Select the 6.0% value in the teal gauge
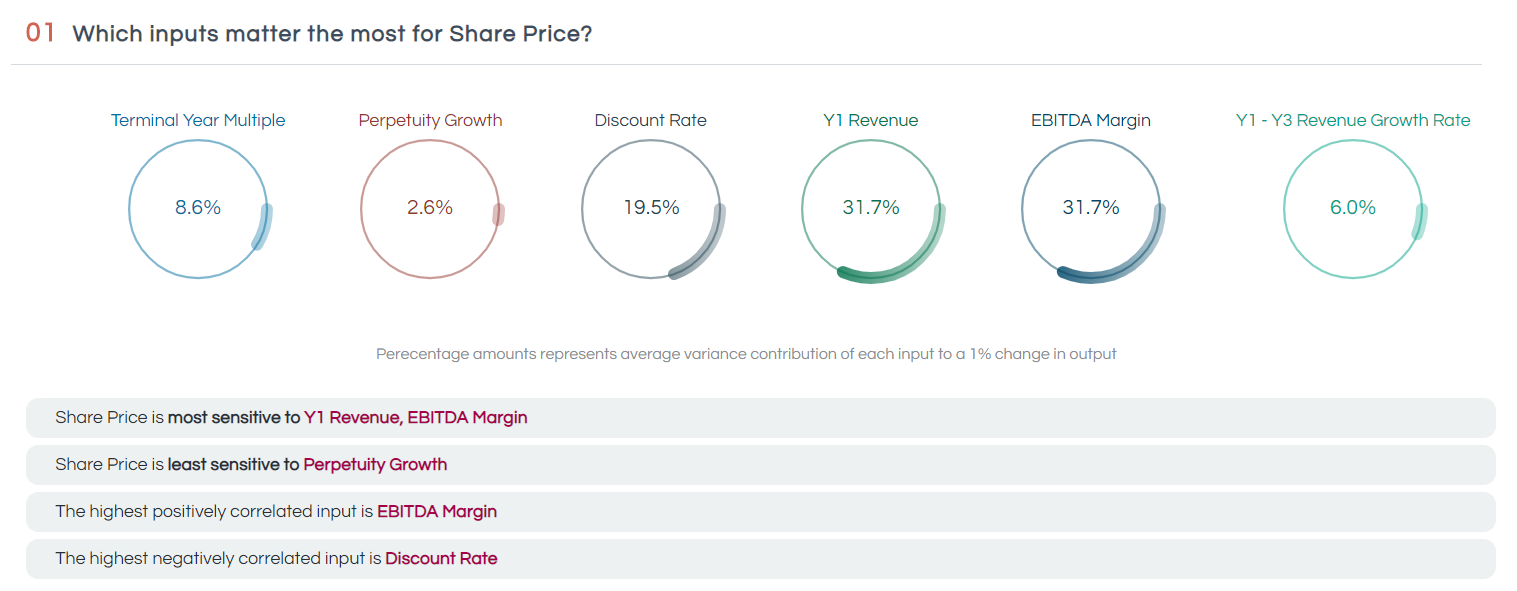The image size is (1517, 591). (x=1352, y=208)
